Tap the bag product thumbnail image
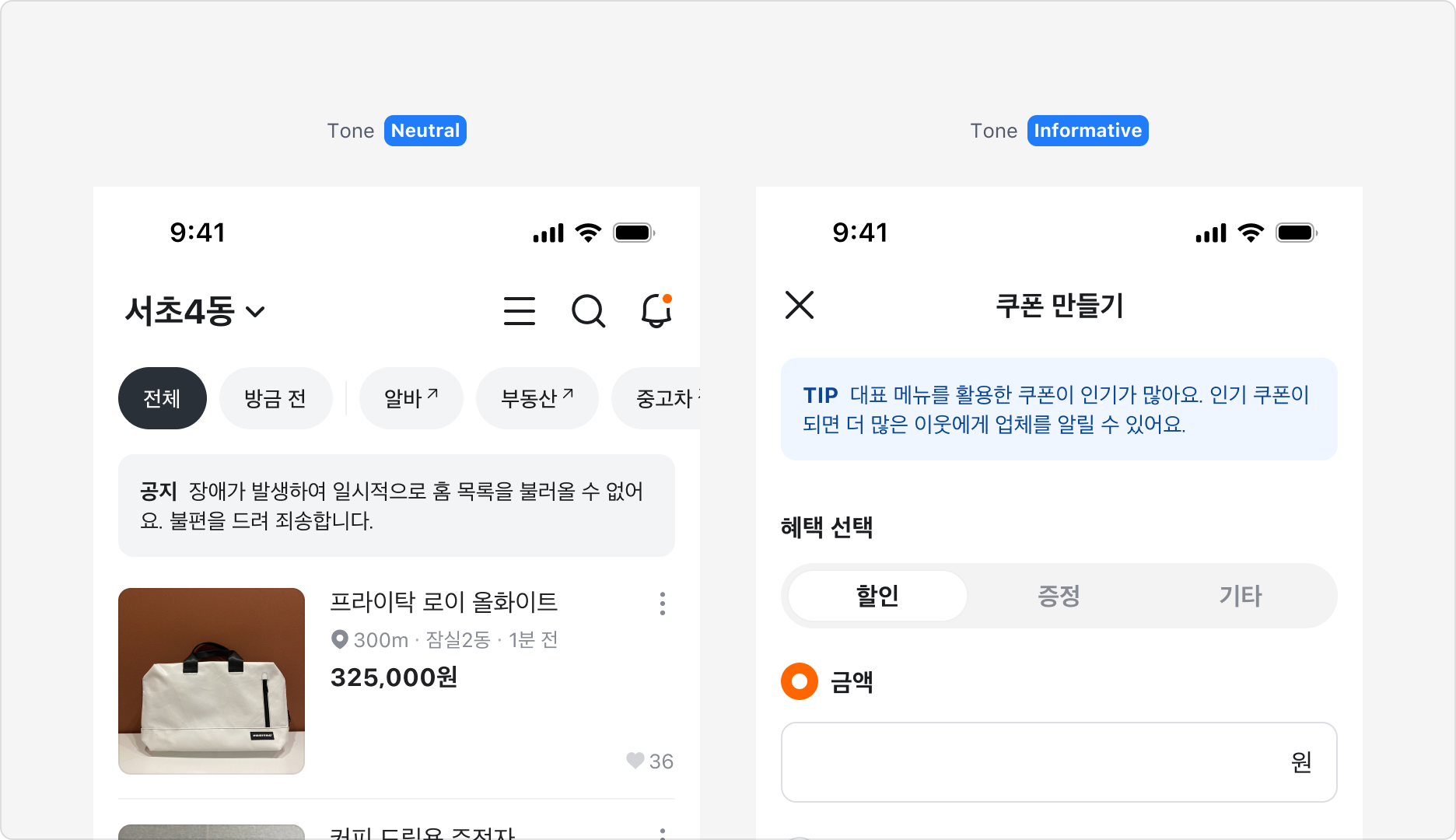This screenshot has height=840, width=1456. (212, 681)
